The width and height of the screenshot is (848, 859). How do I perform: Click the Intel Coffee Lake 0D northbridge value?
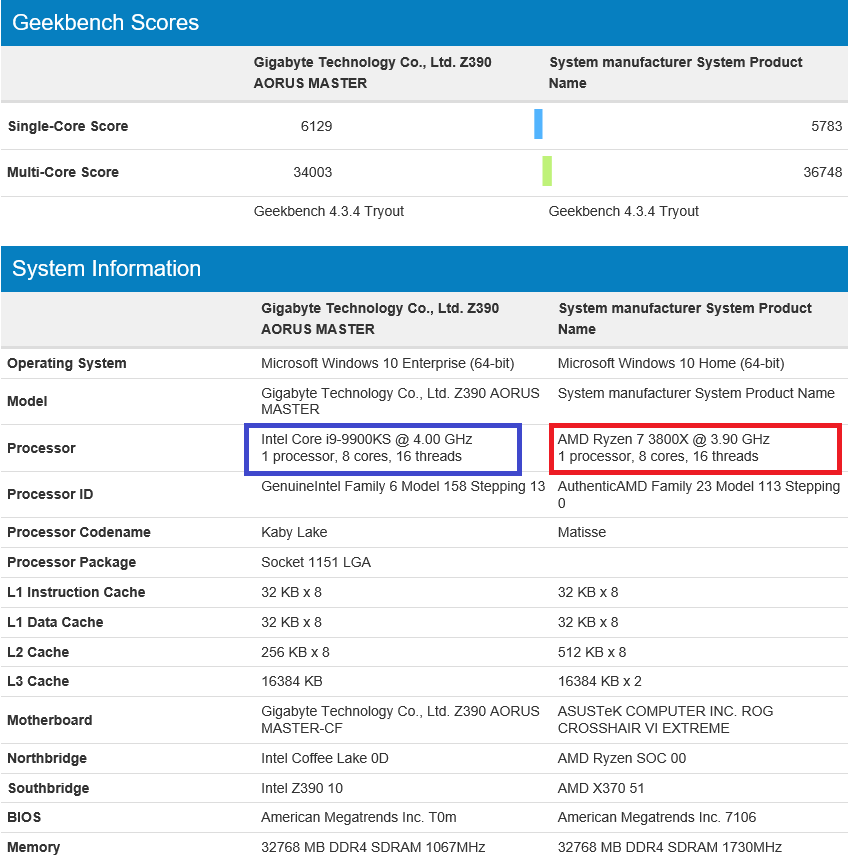[325, 759]
